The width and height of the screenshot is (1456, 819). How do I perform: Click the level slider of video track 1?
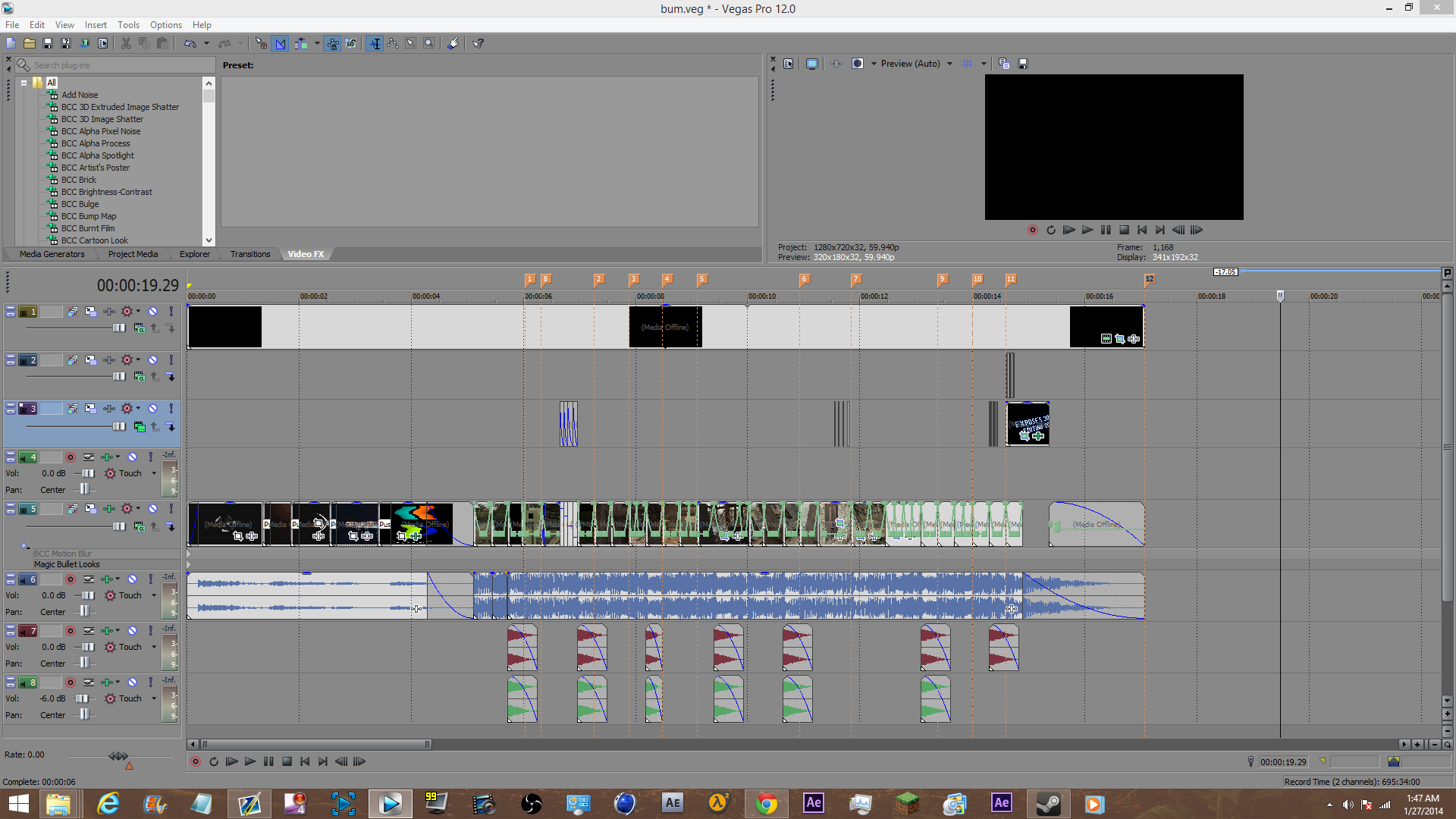pos(119,328)
